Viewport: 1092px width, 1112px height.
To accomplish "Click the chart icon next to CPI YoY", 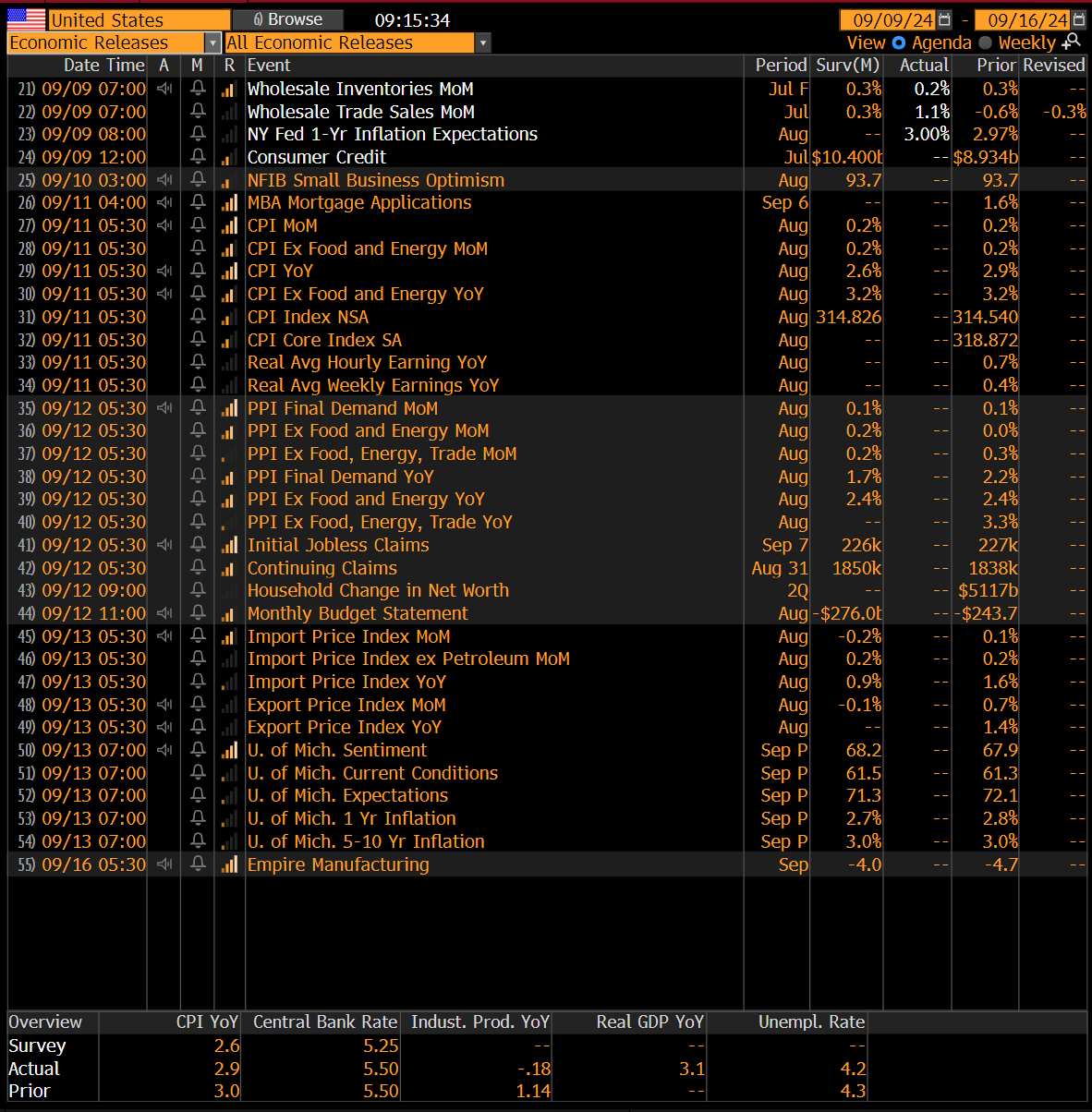I will click(229, 271).
